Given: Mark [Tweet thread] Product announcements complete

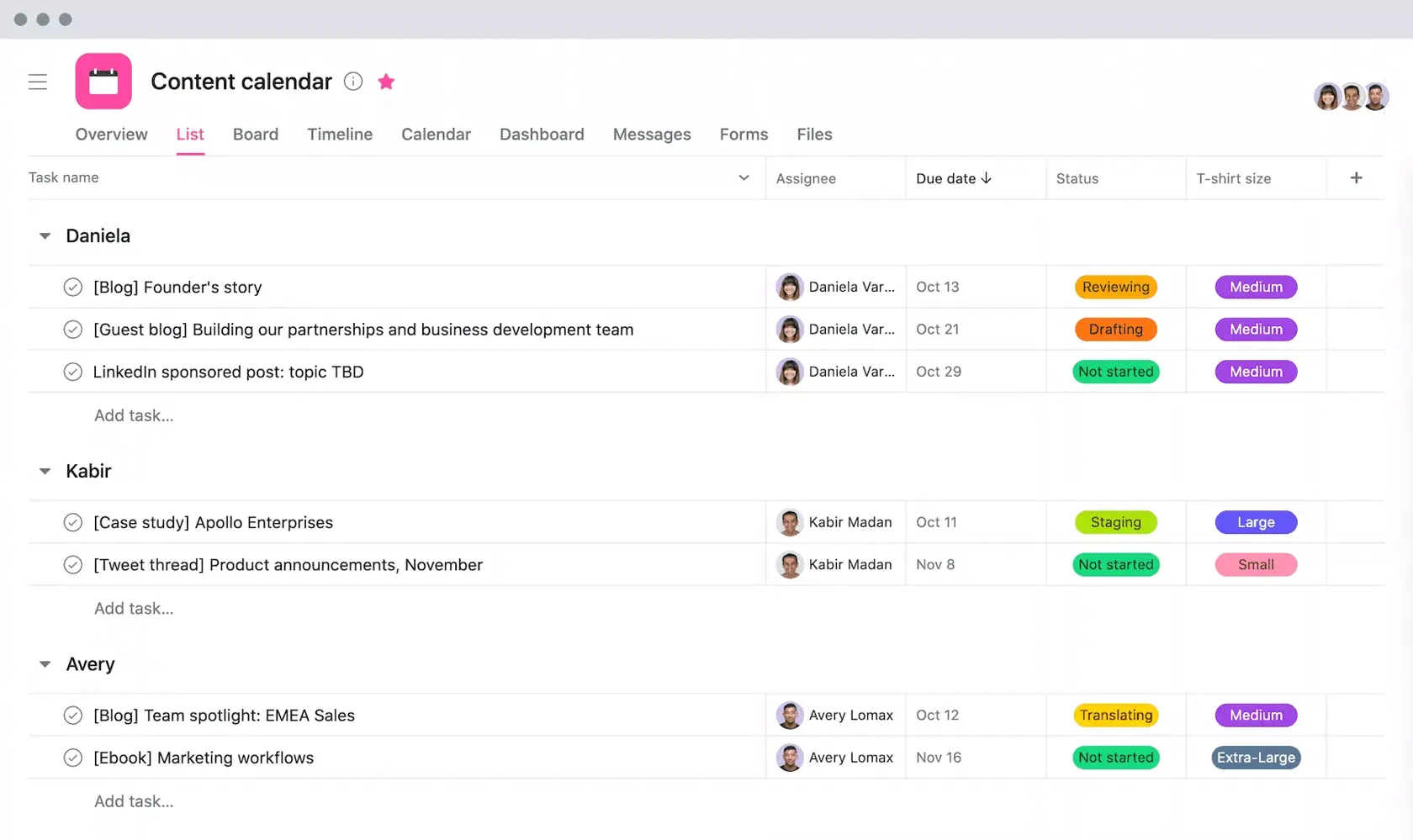Looking at the screenshot, I should [72, 564].
